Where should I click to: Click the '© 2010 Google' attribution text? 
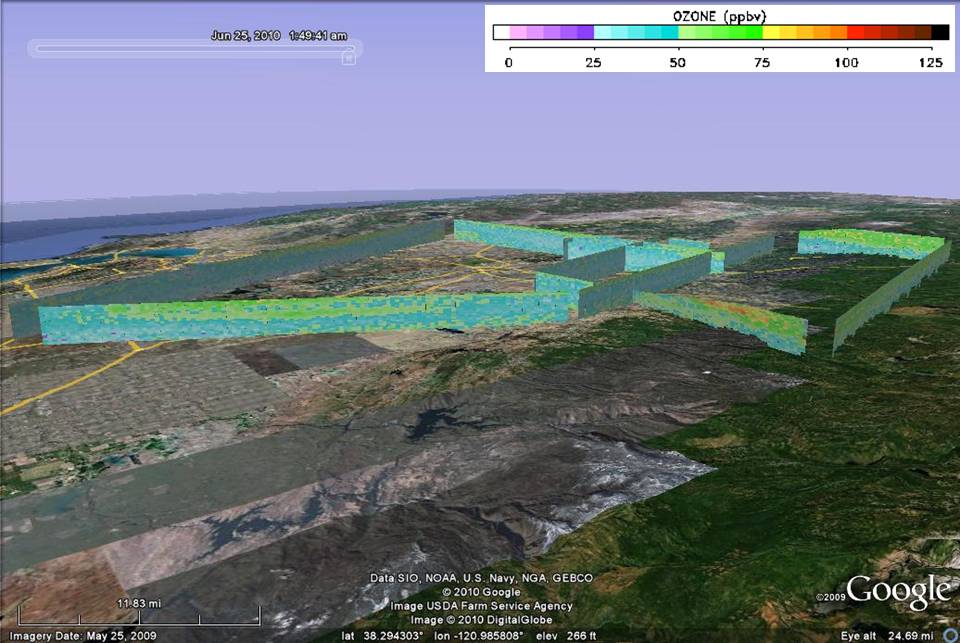[x=481, y=592]
